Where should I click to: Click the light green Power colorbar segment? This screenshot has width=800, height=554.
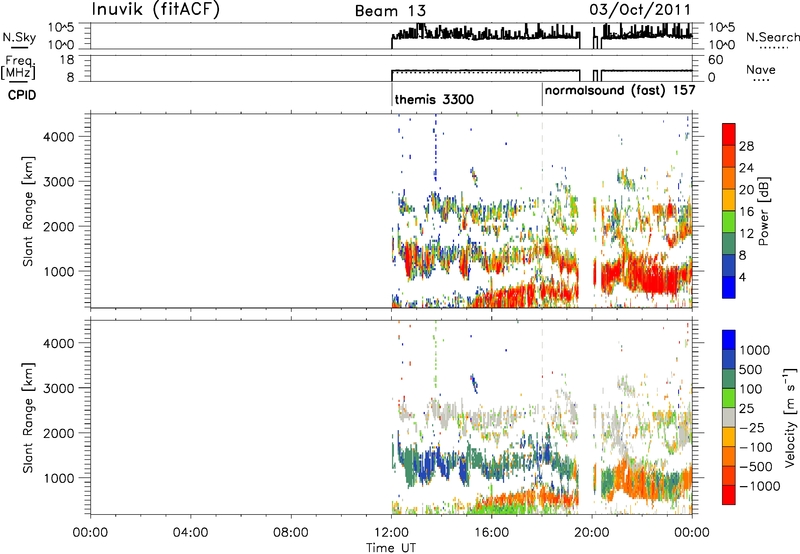pos(729,222)
